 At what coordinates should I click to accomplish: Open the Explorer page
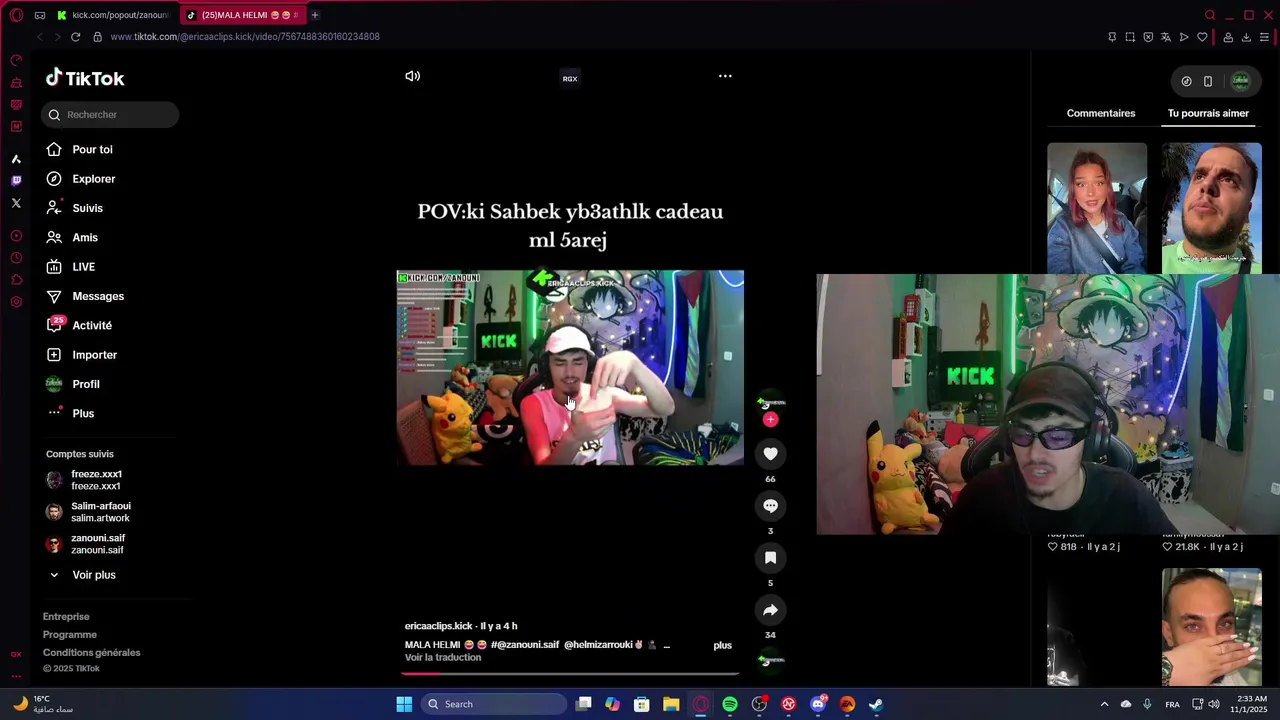point(80,179)
